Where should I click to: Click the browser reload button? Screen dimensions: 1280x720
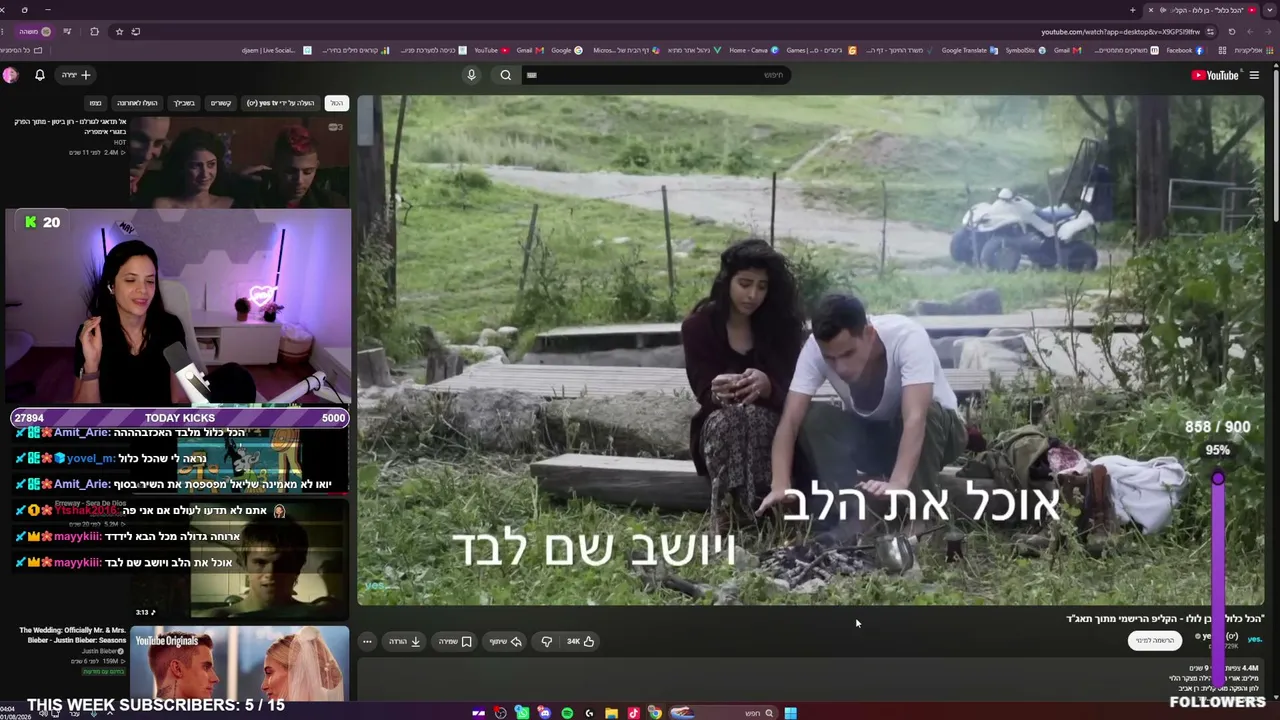pyautogui.click(x=1231, y=31)
